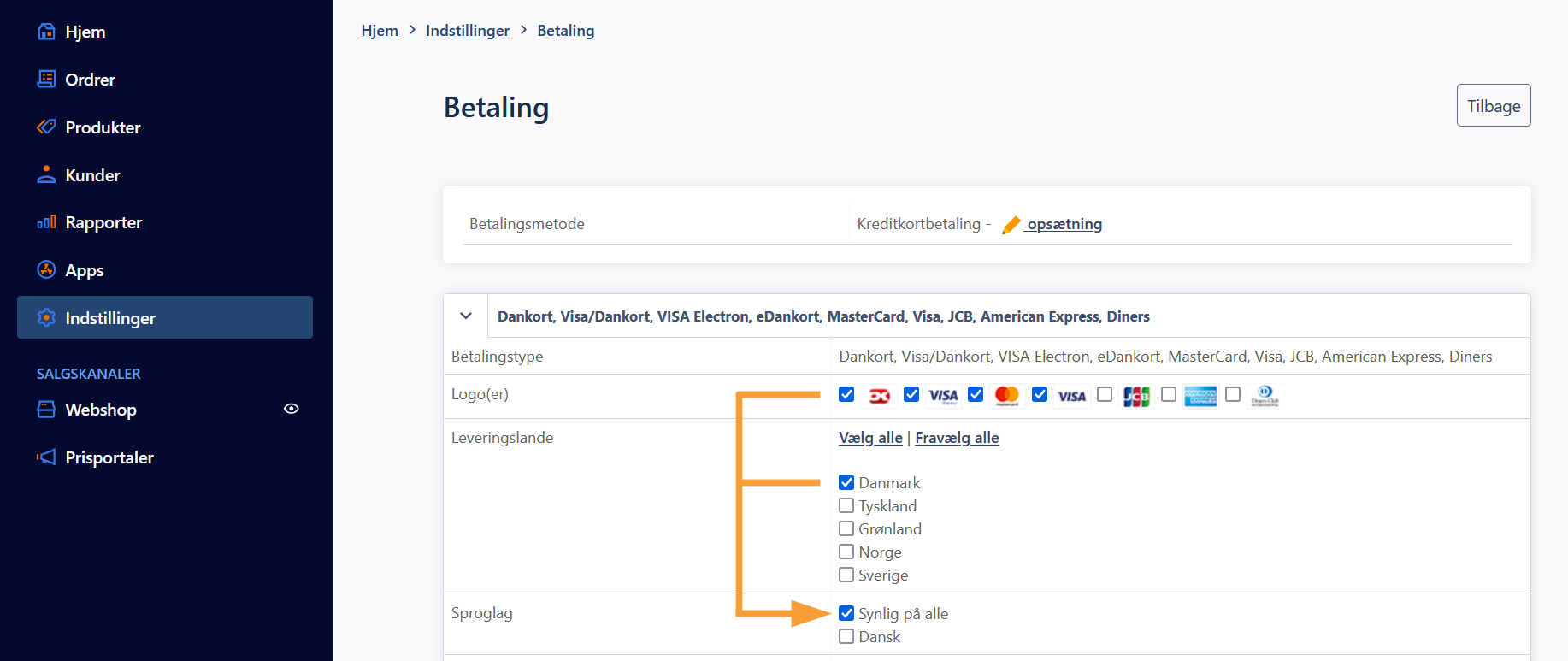The image size is (1568, 661).
Task: Uncheck Synlig på alle language option
Action: pos(846,613)
